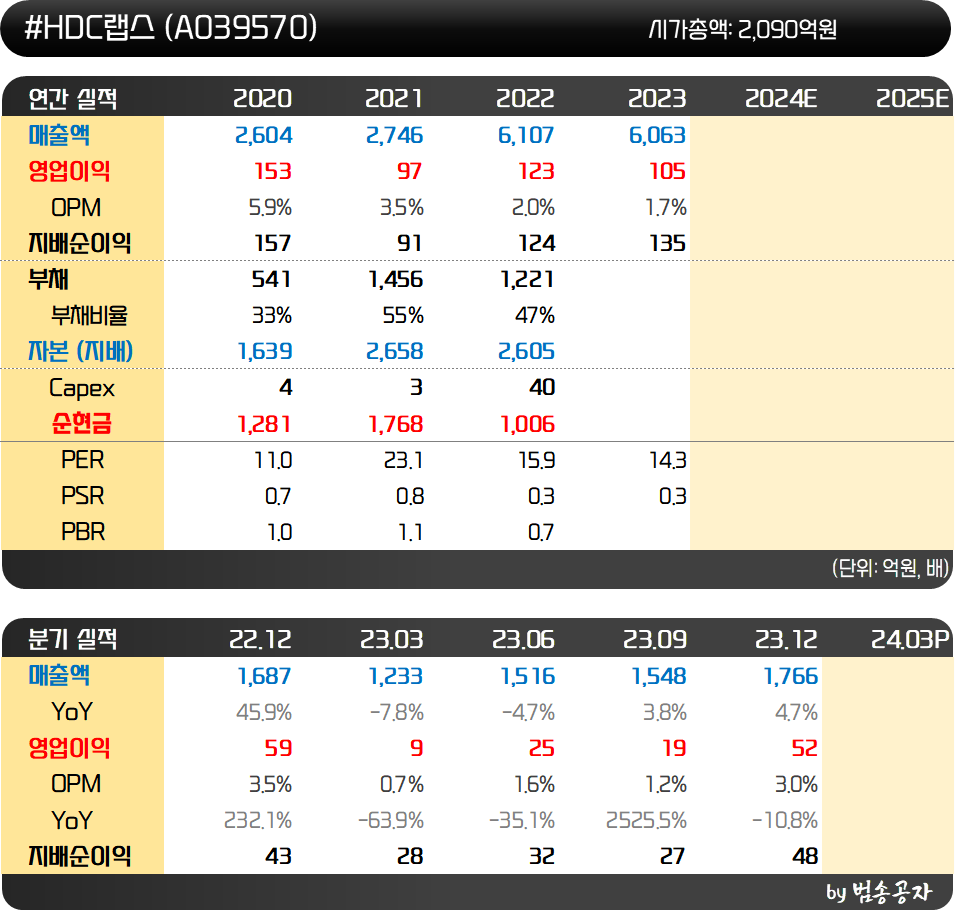Click PER value 11.0

coord(273,460)
